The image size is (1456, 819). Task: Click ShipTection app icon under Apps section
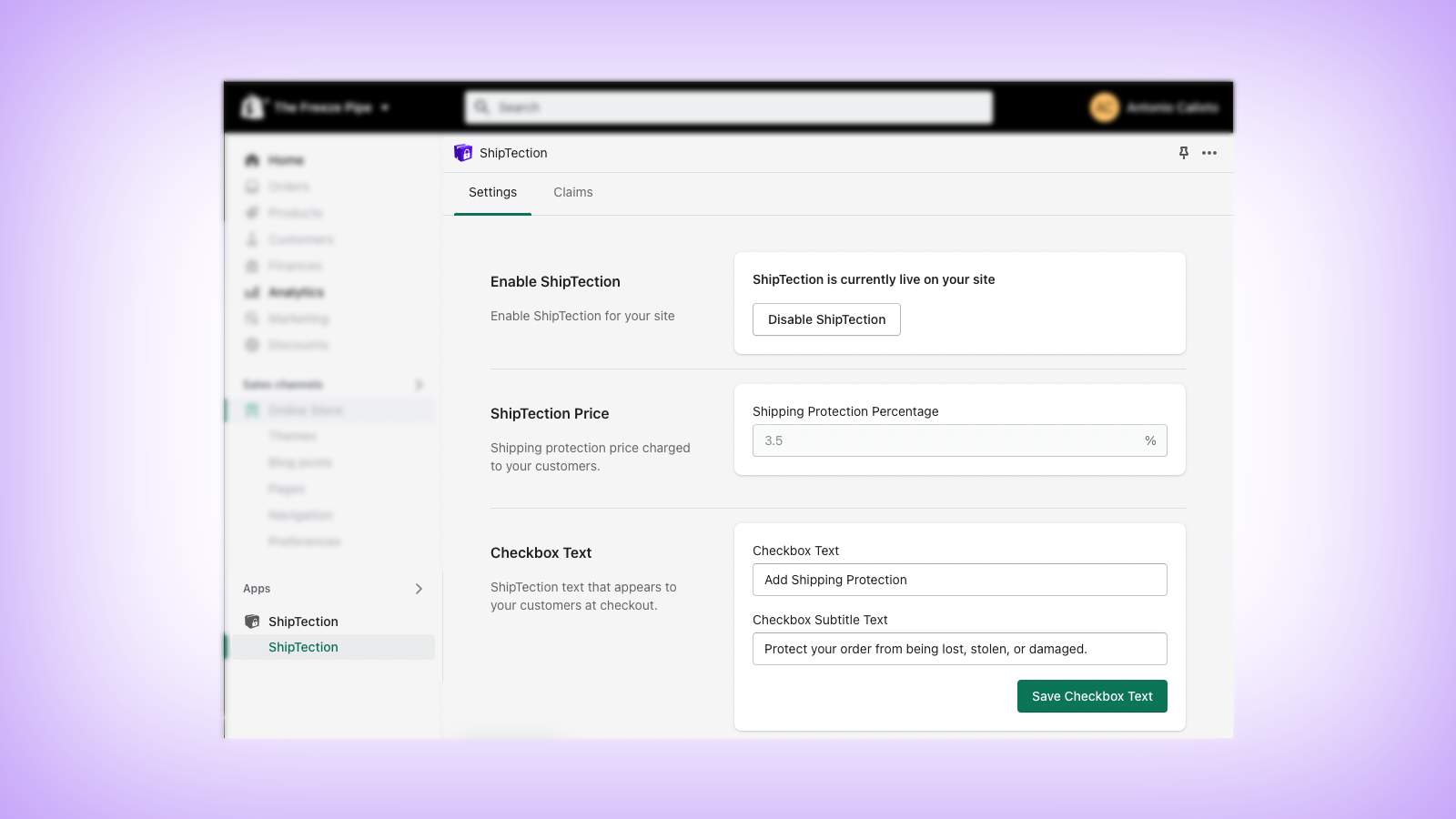252,621
